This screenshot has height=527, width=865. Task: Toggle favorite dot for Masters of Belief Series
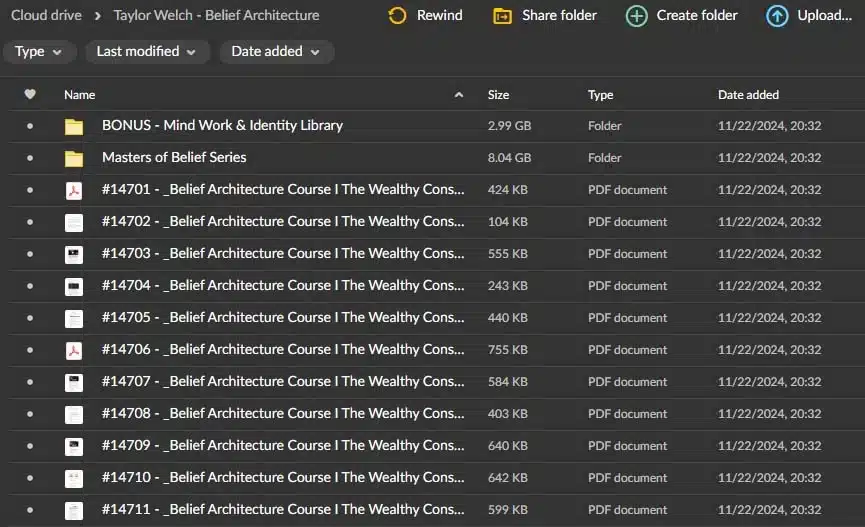[x=30, y=158]
